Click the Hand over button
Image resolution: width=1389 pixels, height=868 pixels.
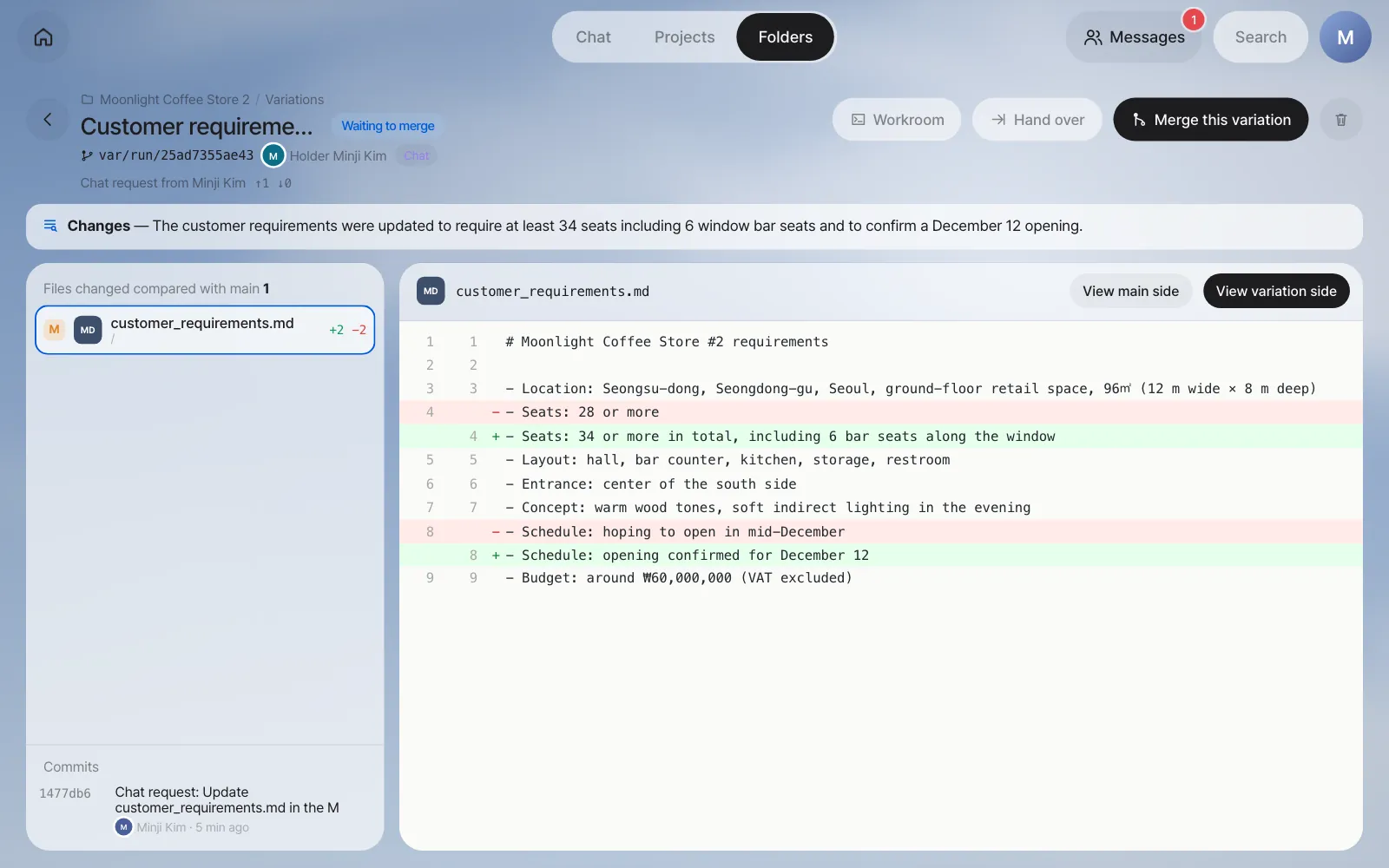click(1037, 120)
